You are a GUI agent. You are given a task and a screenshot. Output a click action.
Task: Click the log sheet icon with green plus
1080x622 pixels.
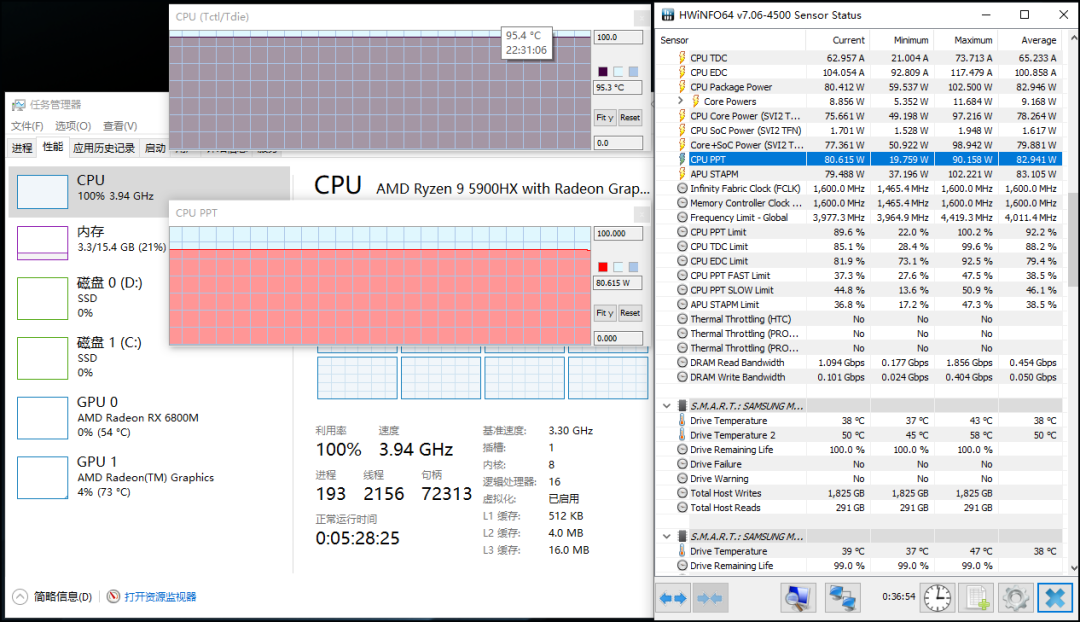(975, 598)
